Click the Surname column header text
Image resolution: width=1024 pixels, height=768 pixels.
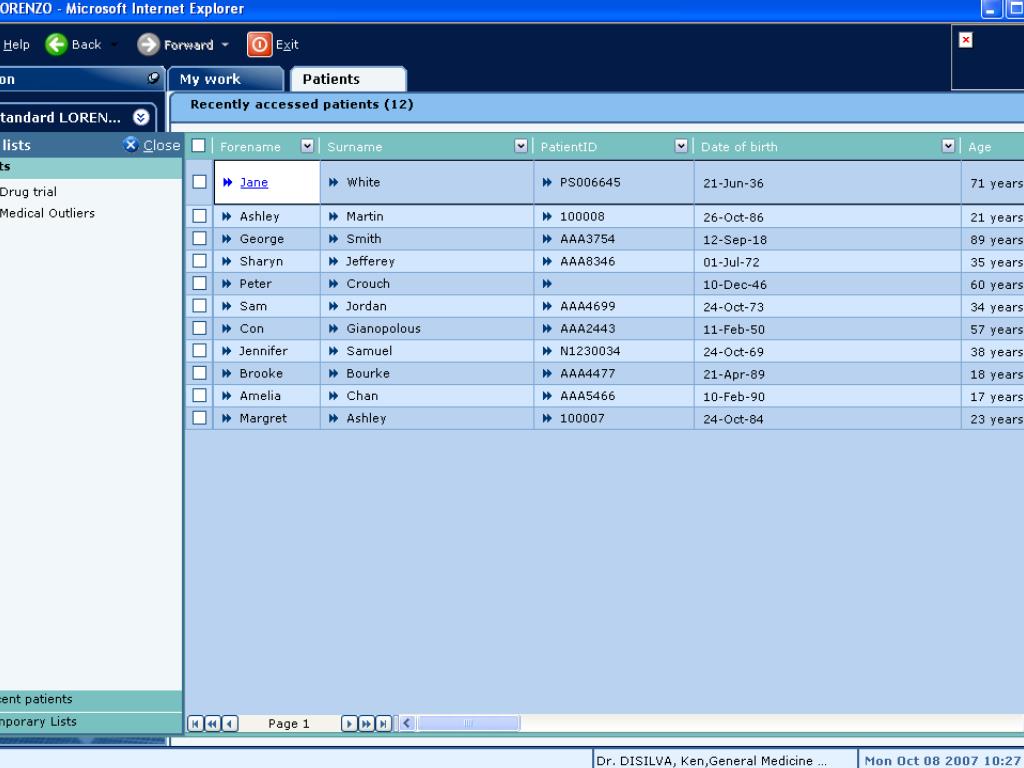coord(355,147)
